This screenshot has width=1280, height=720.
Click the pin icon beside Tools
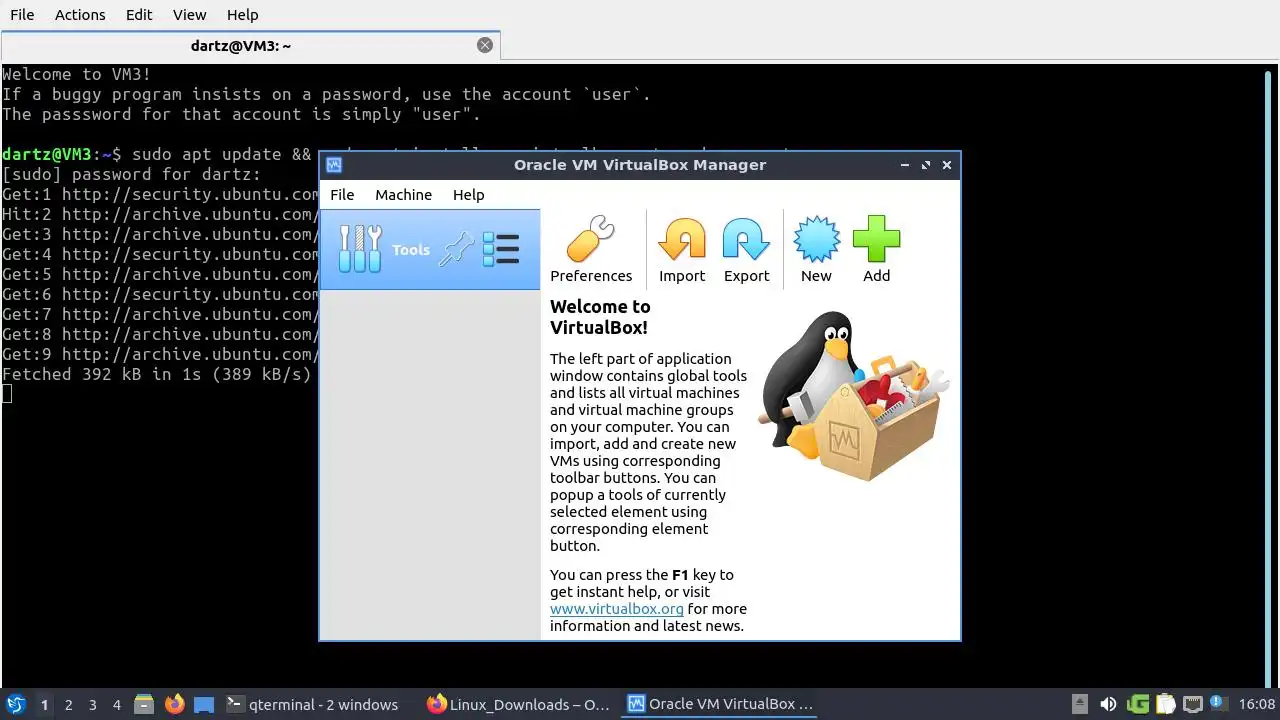click(x=457, y=249)
